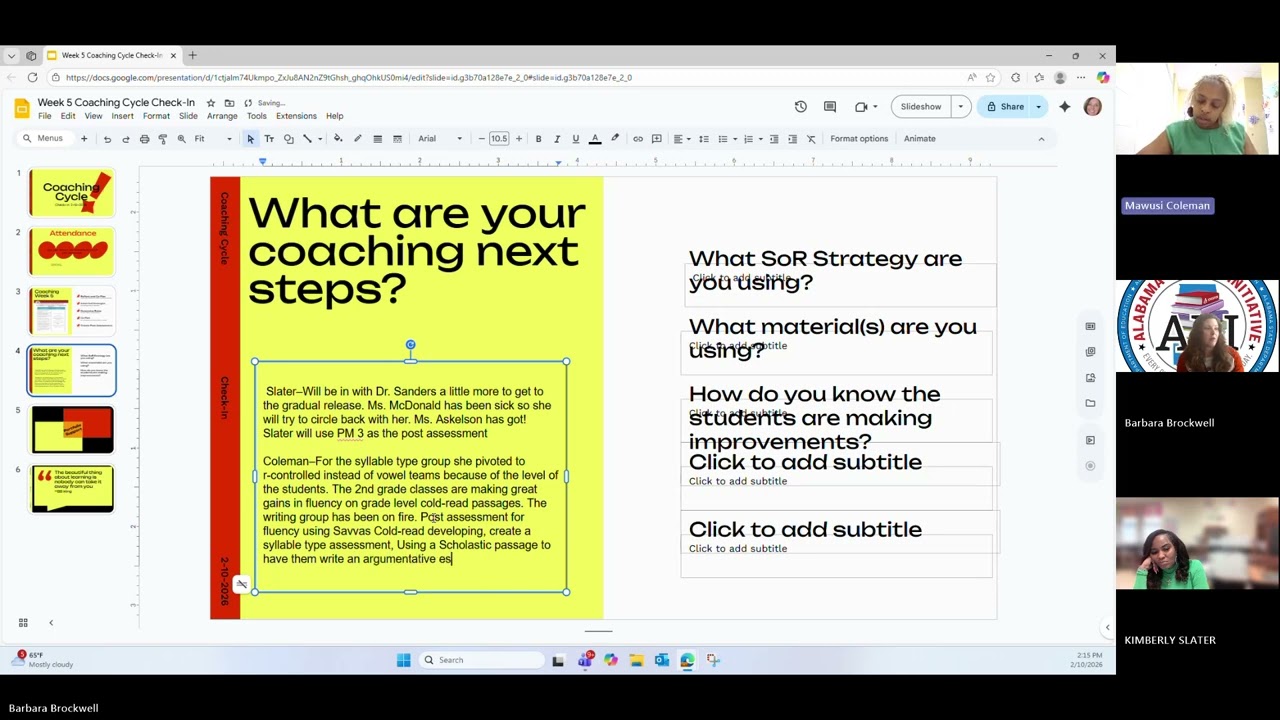
Task: Open the Gemini sparkle assistant
Action: click(1065, 107)
